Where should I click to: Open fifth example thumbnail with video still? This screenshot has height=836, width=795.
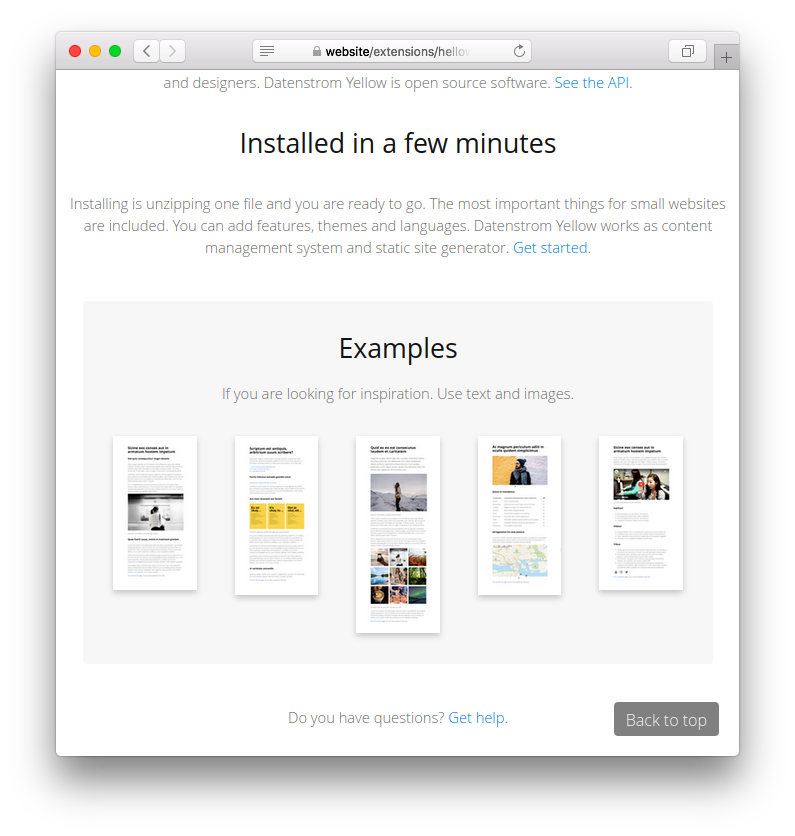pyautogui.click(x=641, y=513)
